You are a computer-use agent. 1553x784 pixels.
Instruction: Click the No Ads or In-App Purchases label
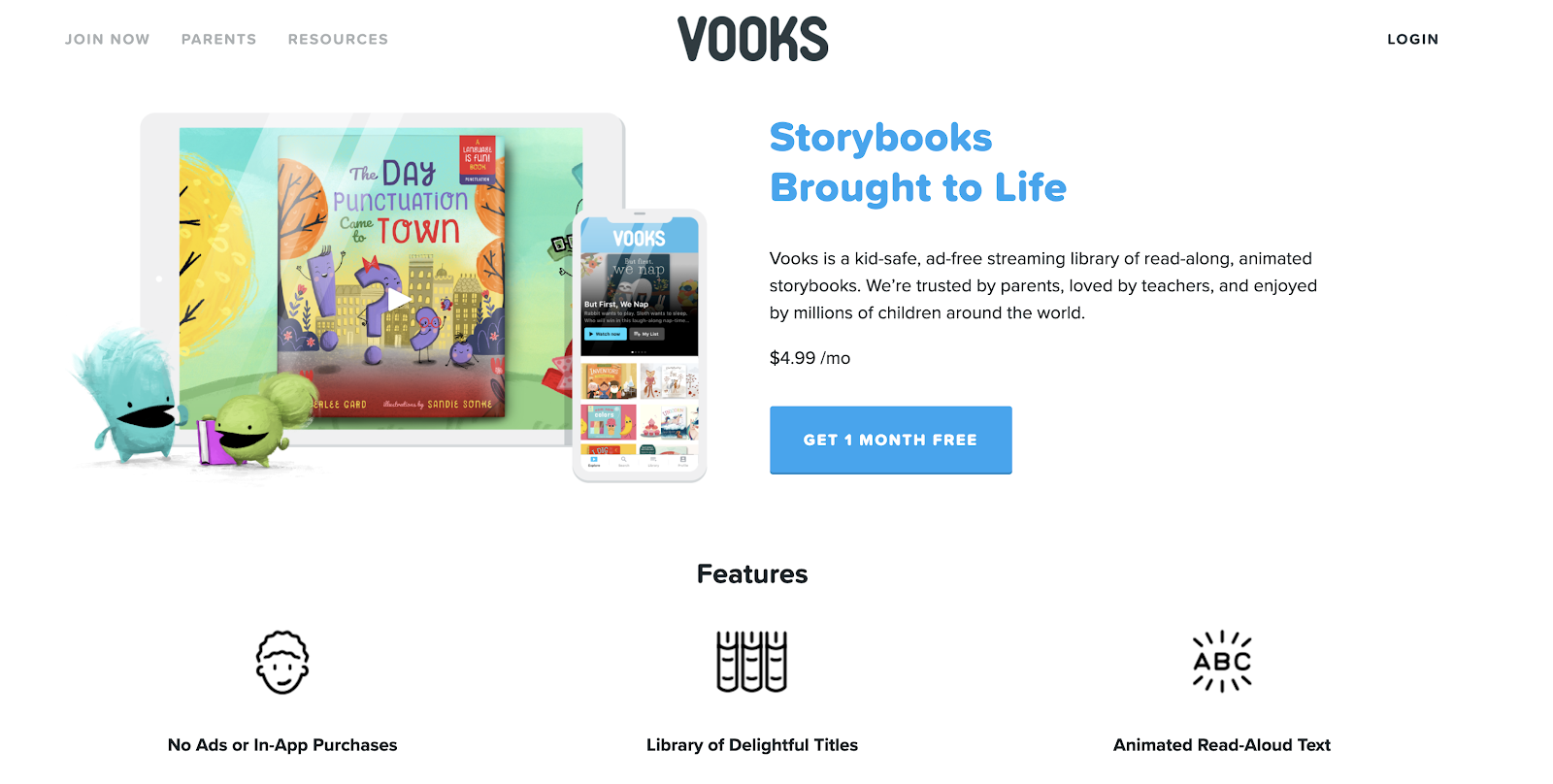tap(282, 745)
